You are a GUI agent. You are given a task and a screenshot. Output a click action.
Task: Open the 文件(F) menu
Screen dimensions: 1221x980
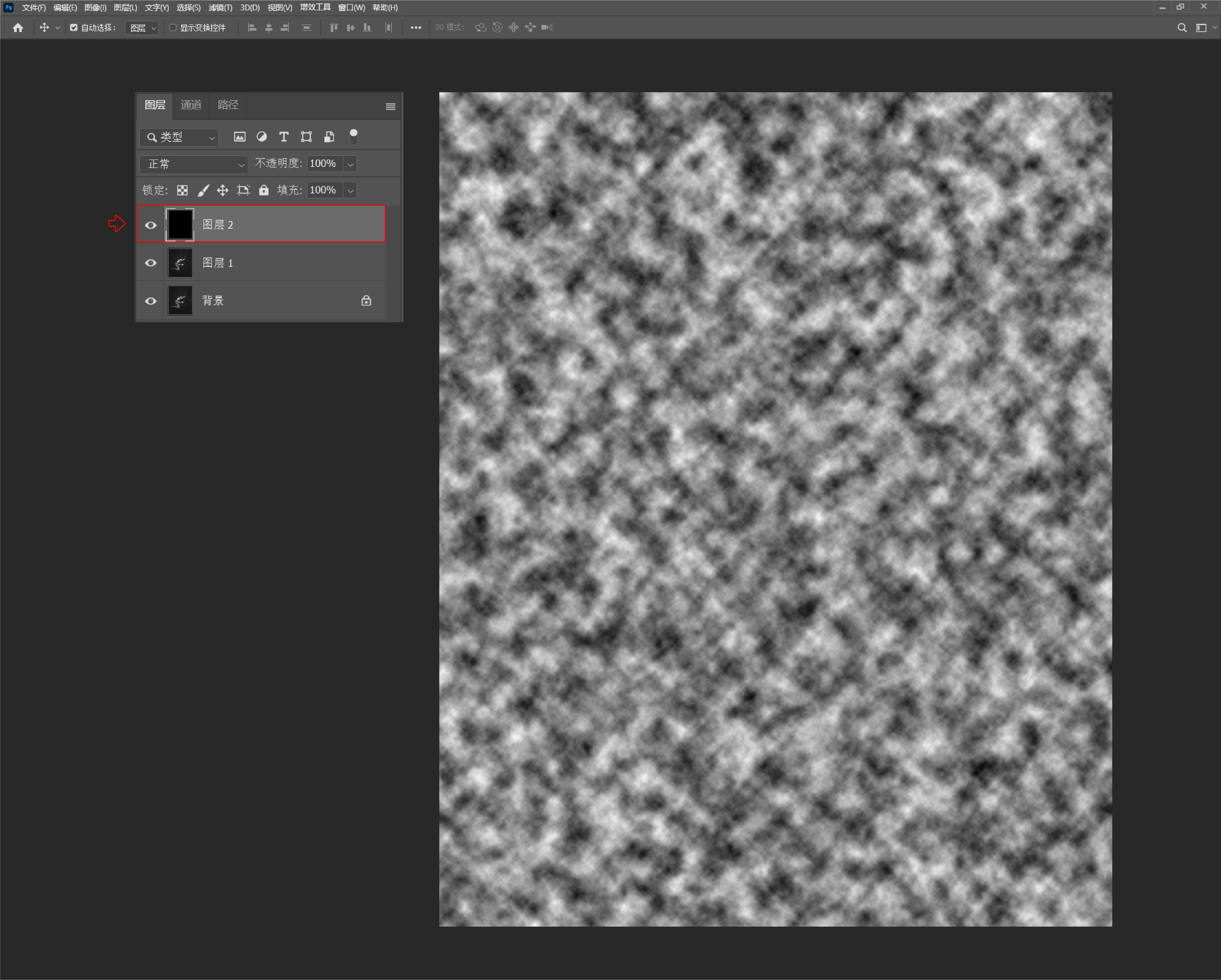click(x=34, y=8)
